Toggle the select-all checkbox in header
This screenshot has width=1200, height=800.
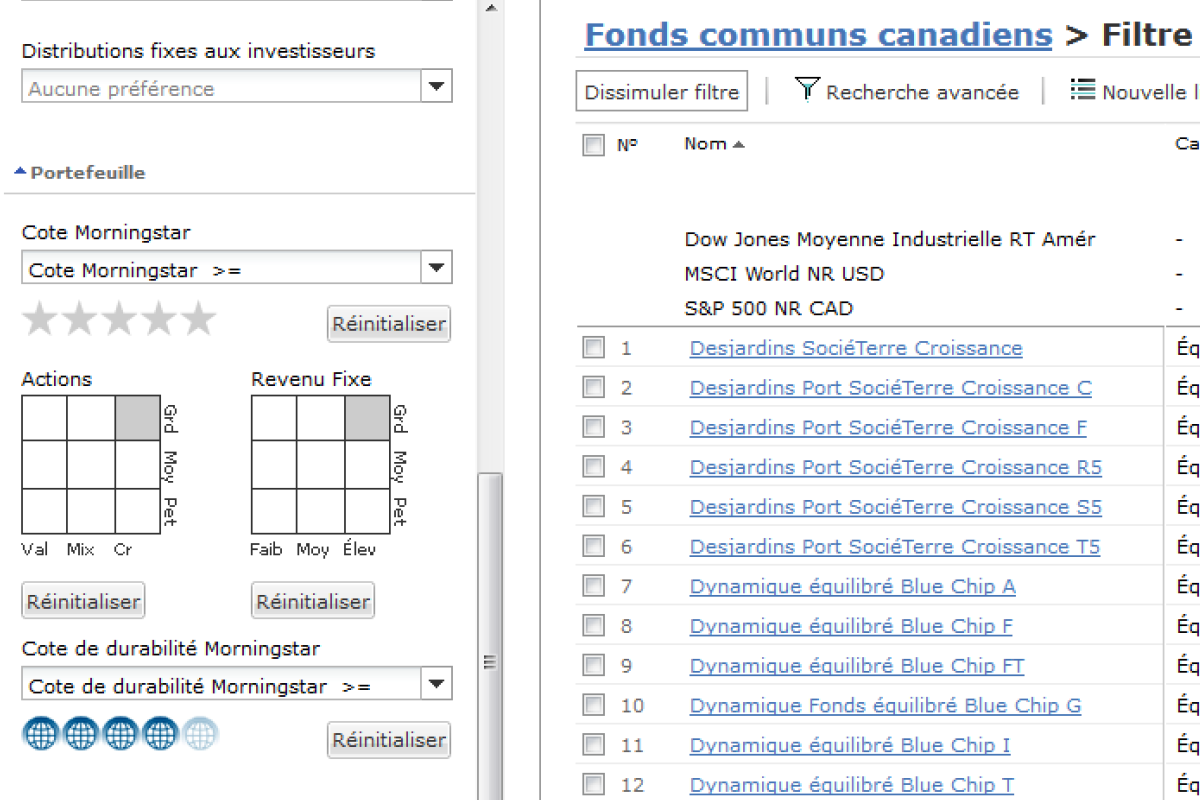[594, 145]
